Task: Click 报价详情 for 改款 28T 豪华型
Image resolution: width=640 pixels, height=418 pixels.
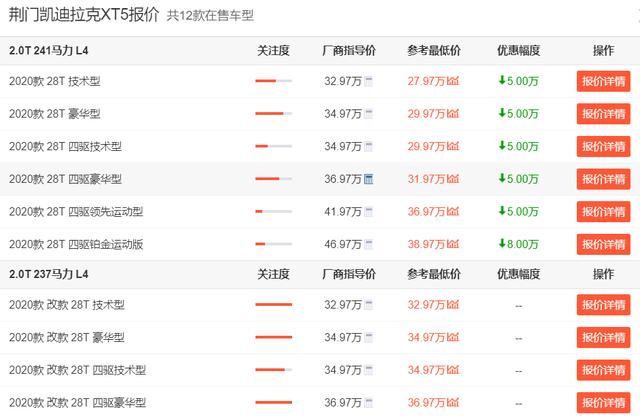Action: click(603, 338)
